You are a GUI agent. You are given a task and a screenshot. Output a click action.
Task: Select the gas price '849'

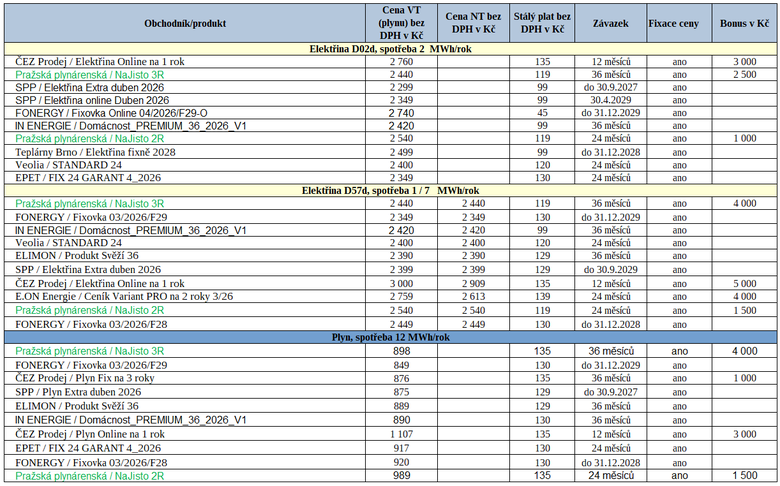pos(401,365)
